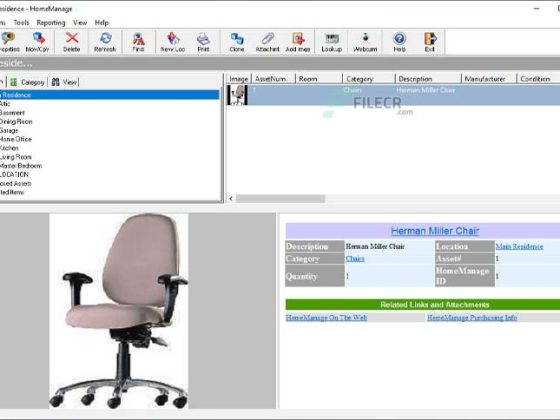560x420 pixels.
Task: Open the Chairs category link
Action: pyautogui.click(x=355, y=259)
